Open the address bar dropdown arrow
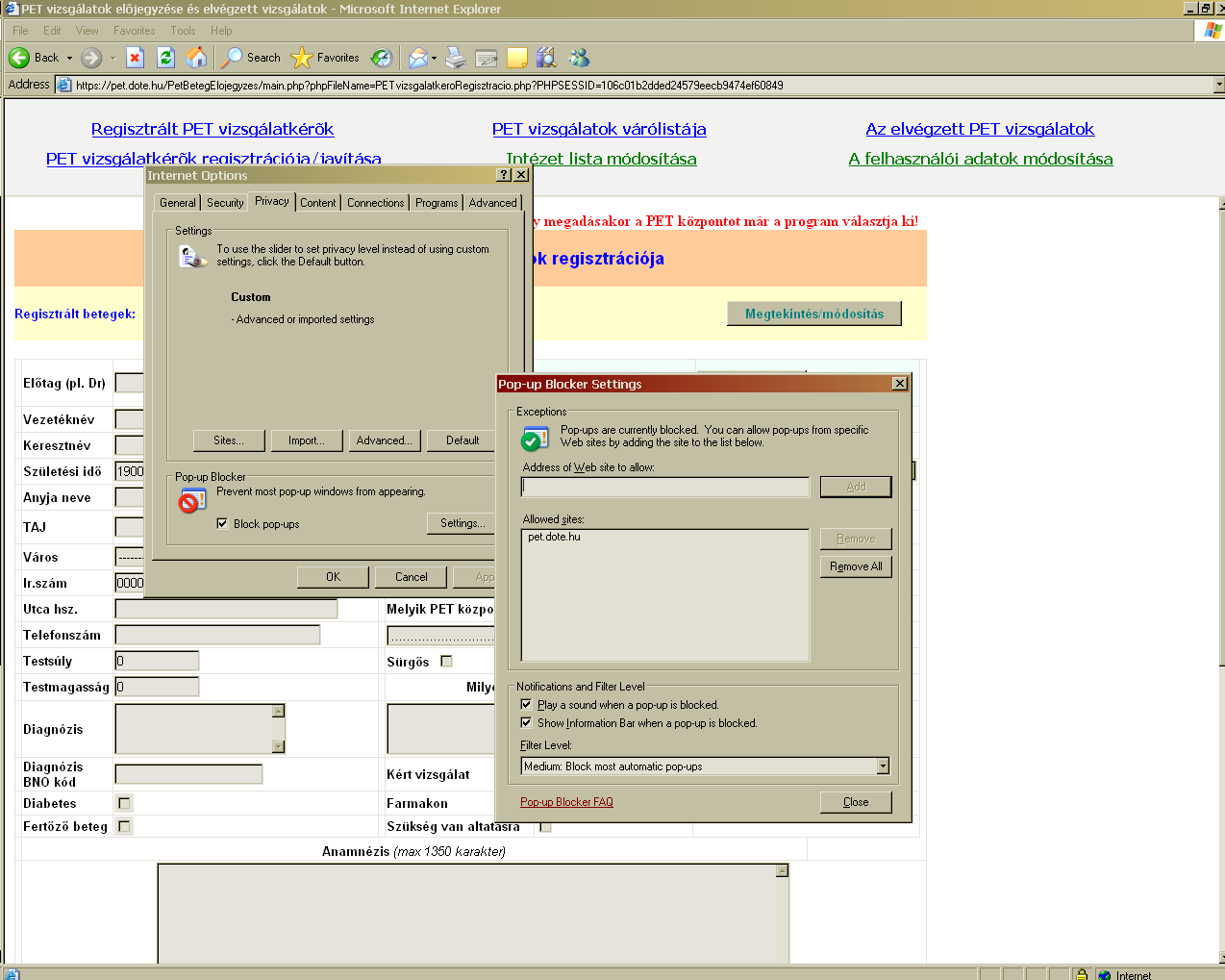Viewport: 1225px width, 980px height. 1218,85
